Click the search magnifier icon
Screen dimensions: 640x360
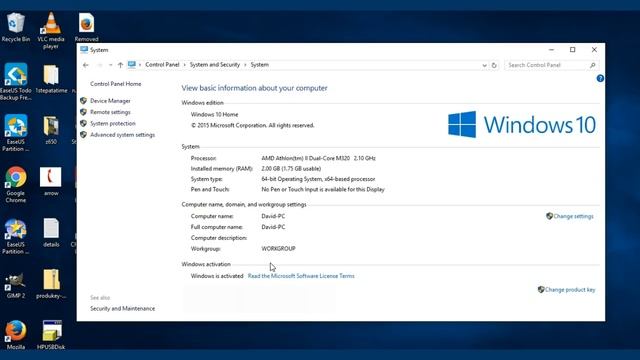click(x=593, y=65)
